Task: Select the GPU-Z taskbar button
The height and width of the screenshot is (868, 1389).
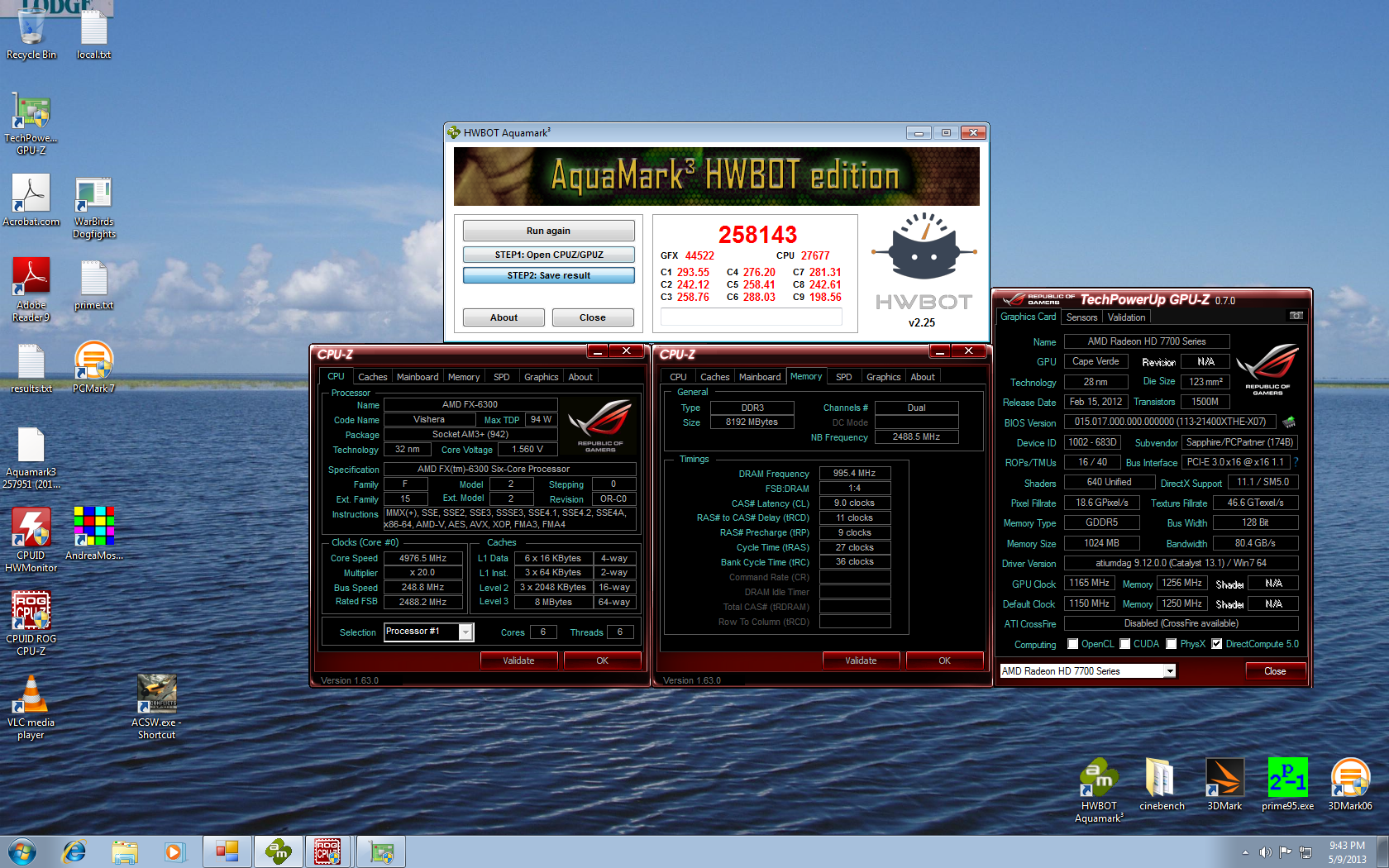Action: [381, 851]
